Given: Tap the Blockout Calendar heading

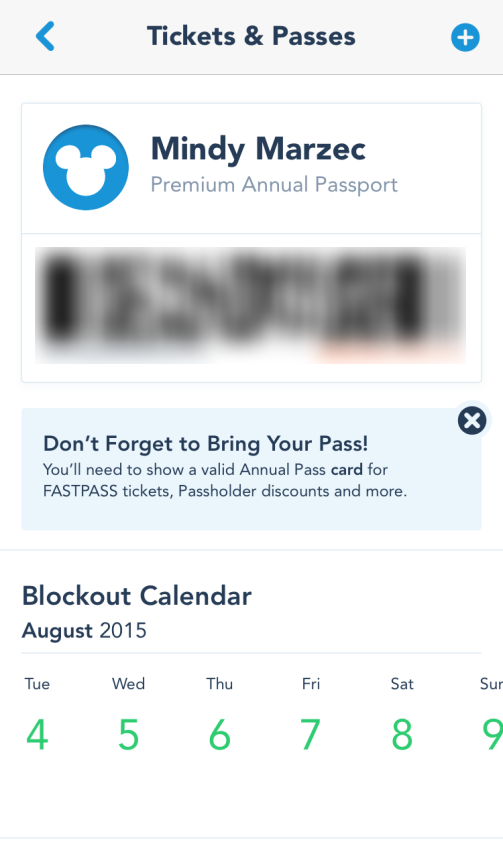Looking at the screenshot, I should pos(136,596).
